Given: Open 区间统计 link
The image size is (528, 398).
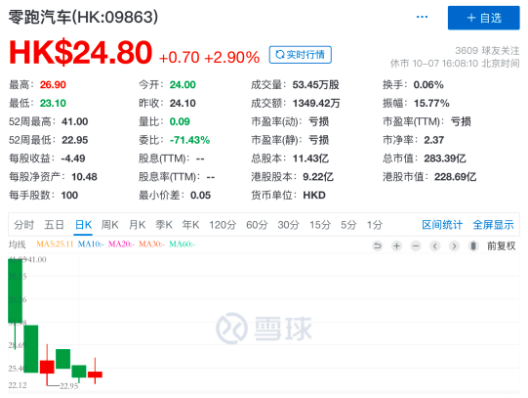Looking at the screenshot, I should [x=442, y=225].
